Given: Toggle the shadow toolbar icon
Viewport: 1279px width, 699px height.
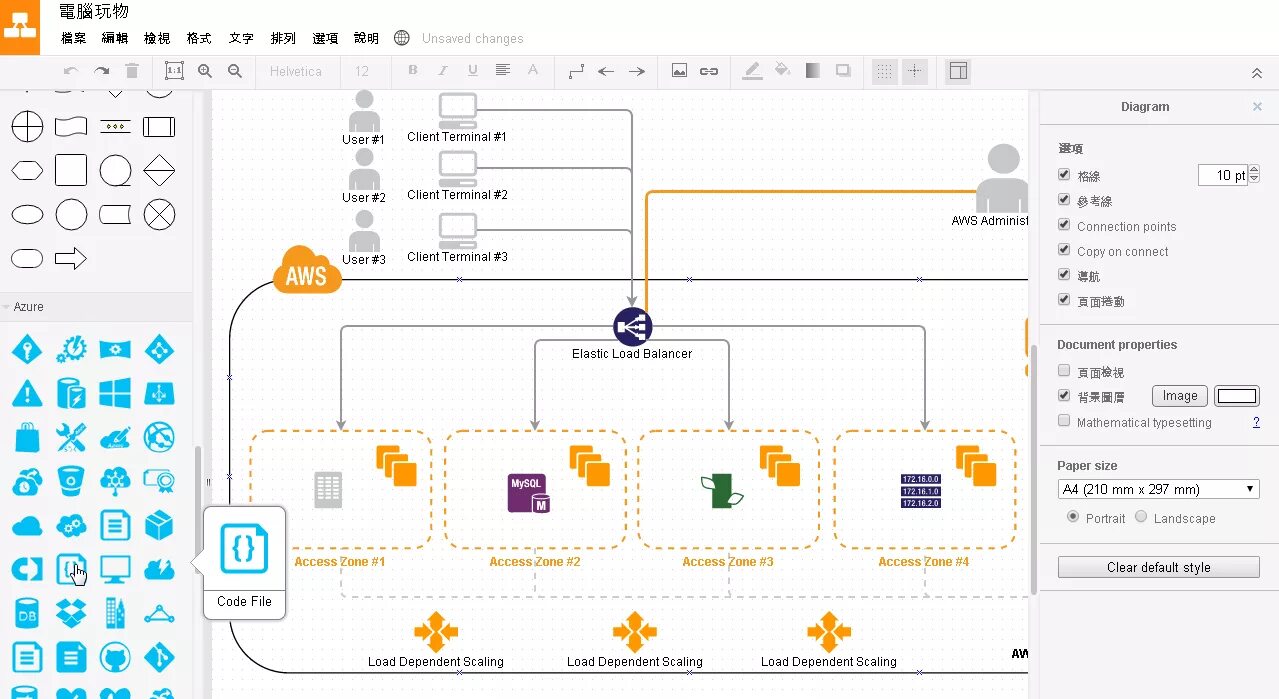Looking at the screenshot, I should tap(843, 71).
